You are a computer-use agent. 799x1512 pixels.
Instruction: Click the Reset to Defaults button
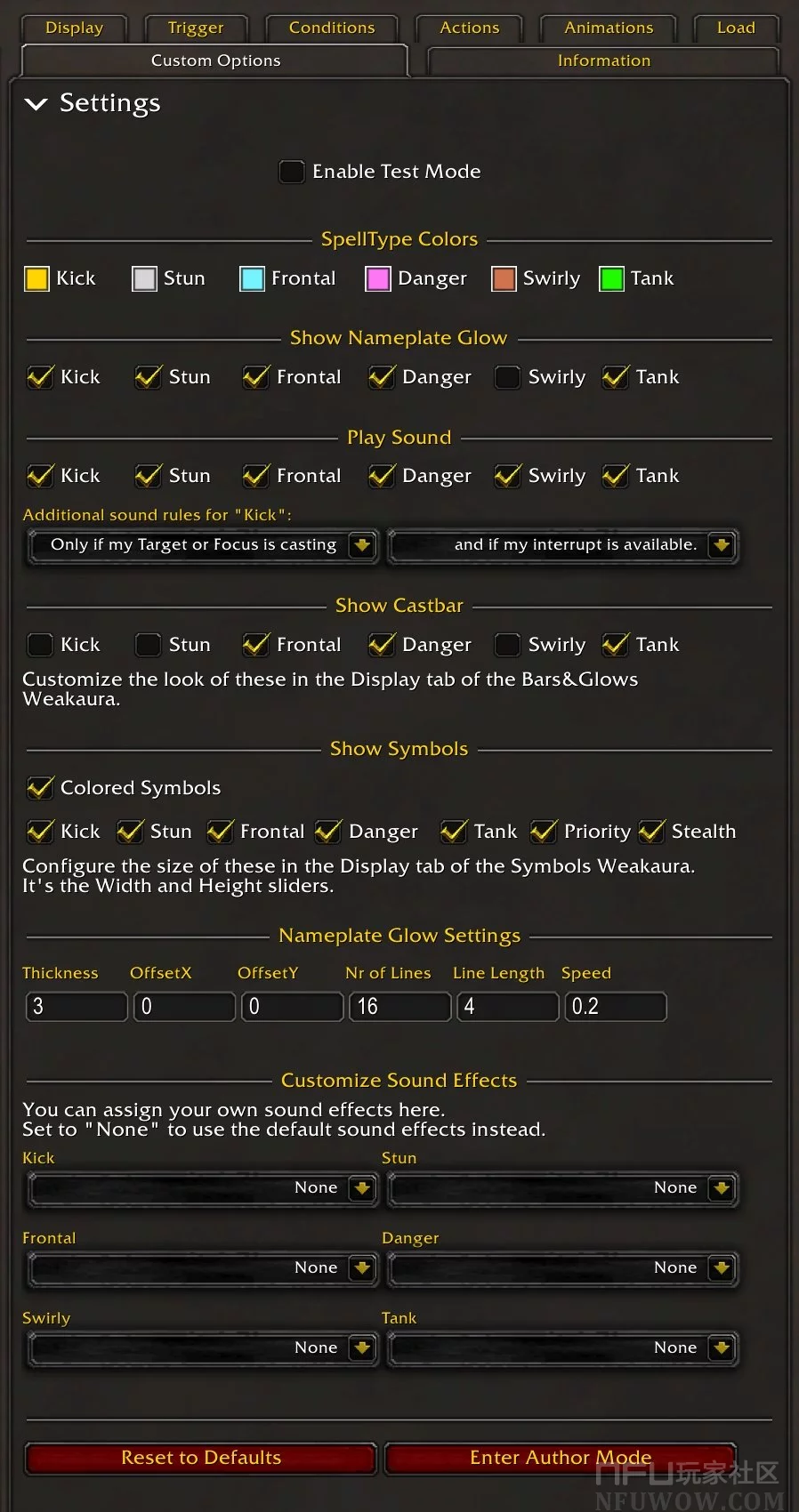point(201,1458)
